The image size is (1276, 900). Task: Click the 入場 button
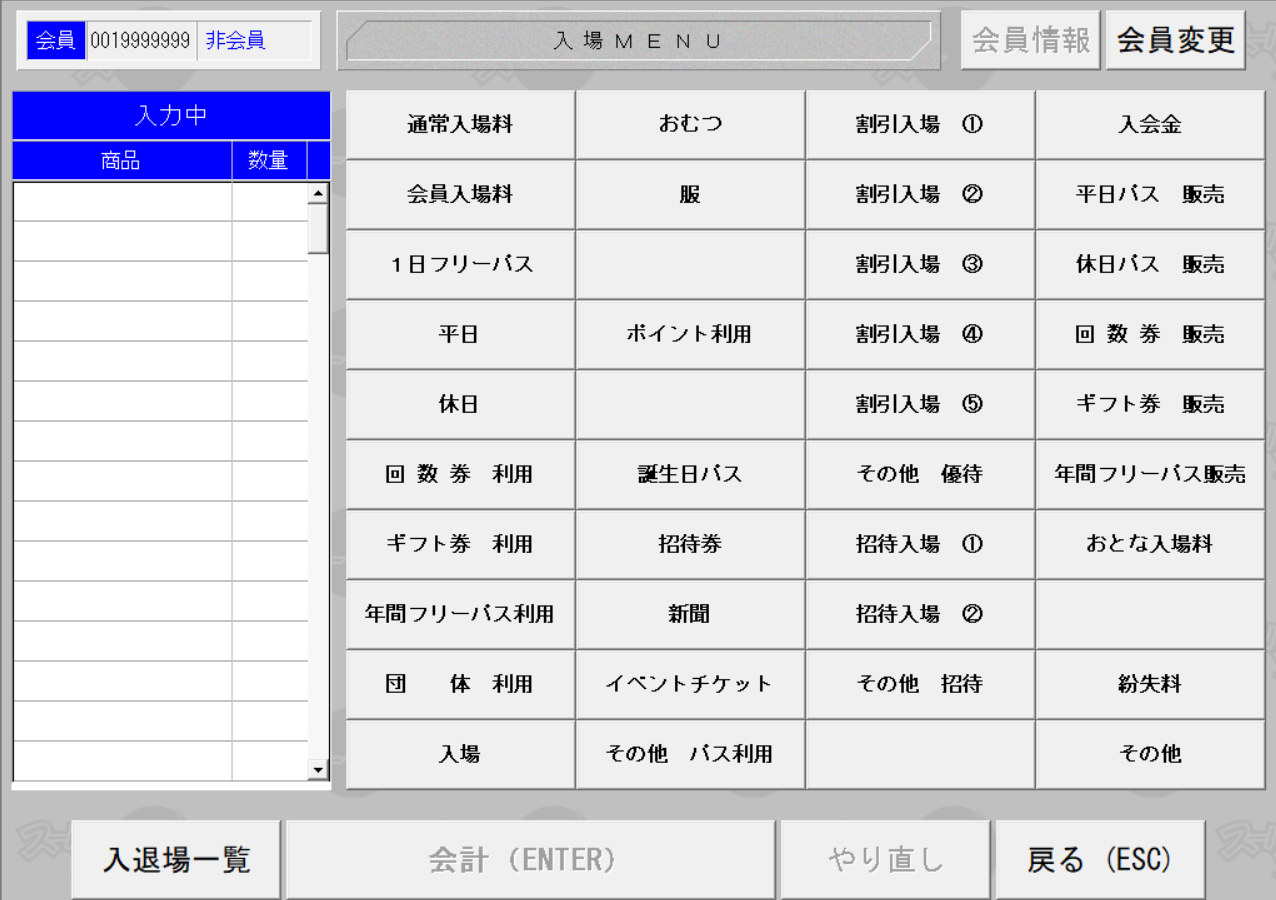pyautogui.click(x=460, y=755)
